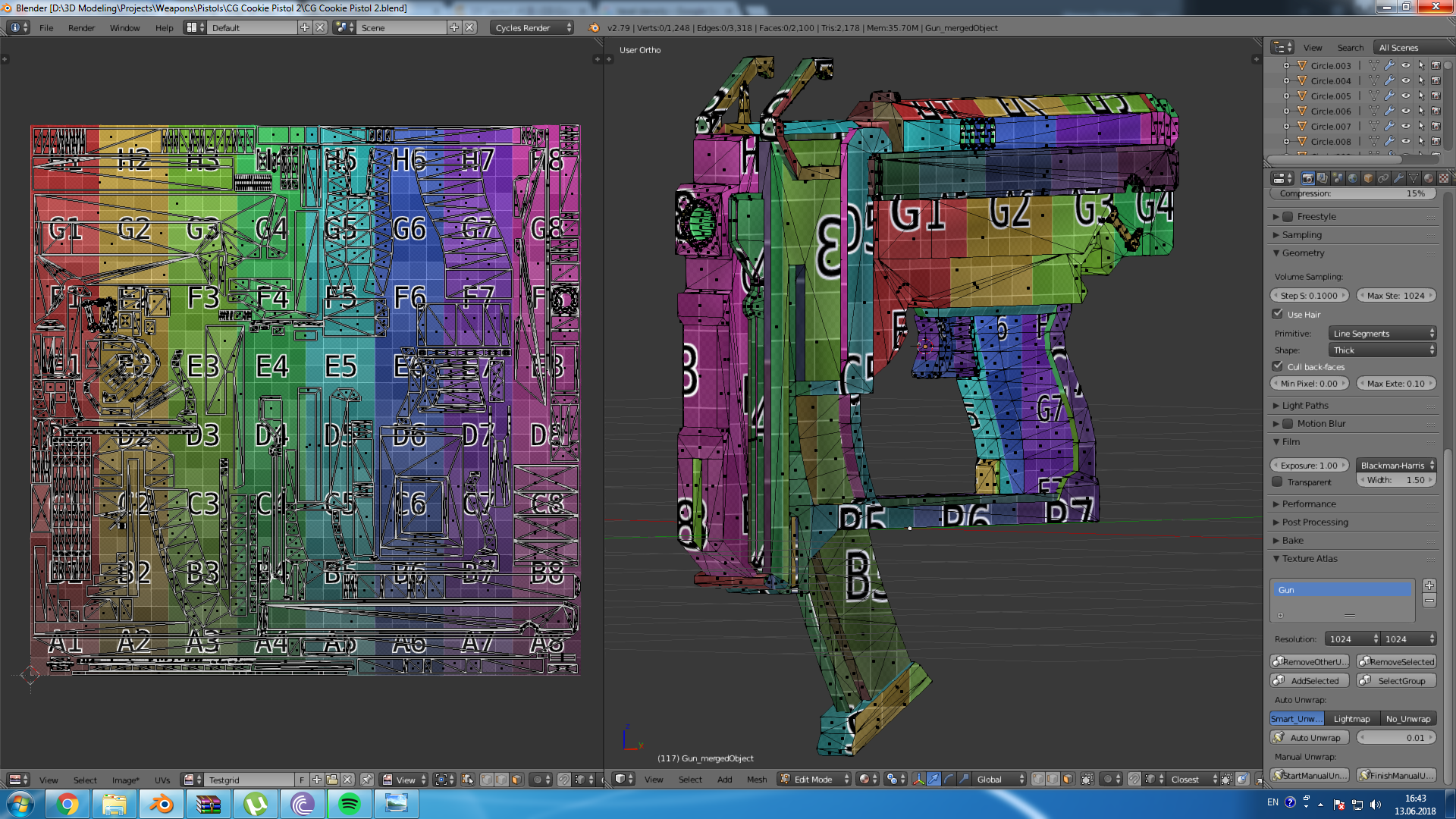Open the Texture properties tab
The image size is (1456, 819).
point(1444,178)
